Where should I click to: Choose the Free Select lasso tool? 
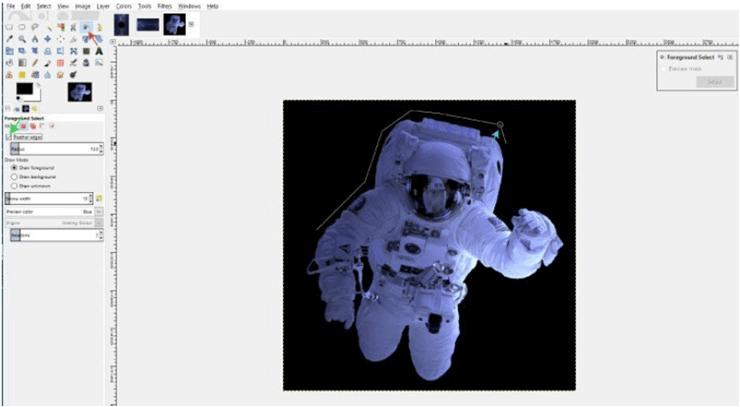pos(35,27)
